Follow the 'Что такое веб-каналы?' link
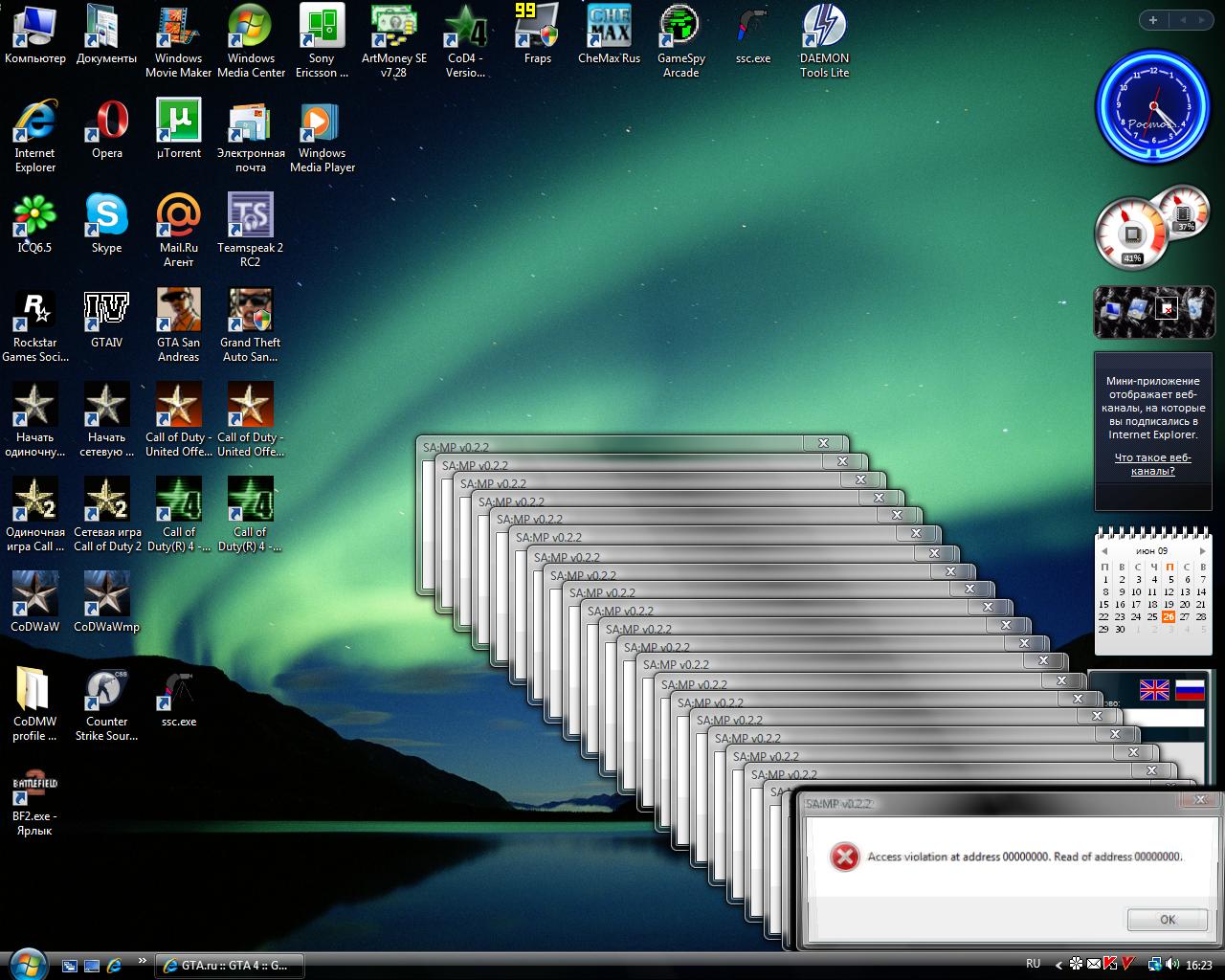Image resolution: width=1225 pixels, height=980 pixels. (1152, 464)
